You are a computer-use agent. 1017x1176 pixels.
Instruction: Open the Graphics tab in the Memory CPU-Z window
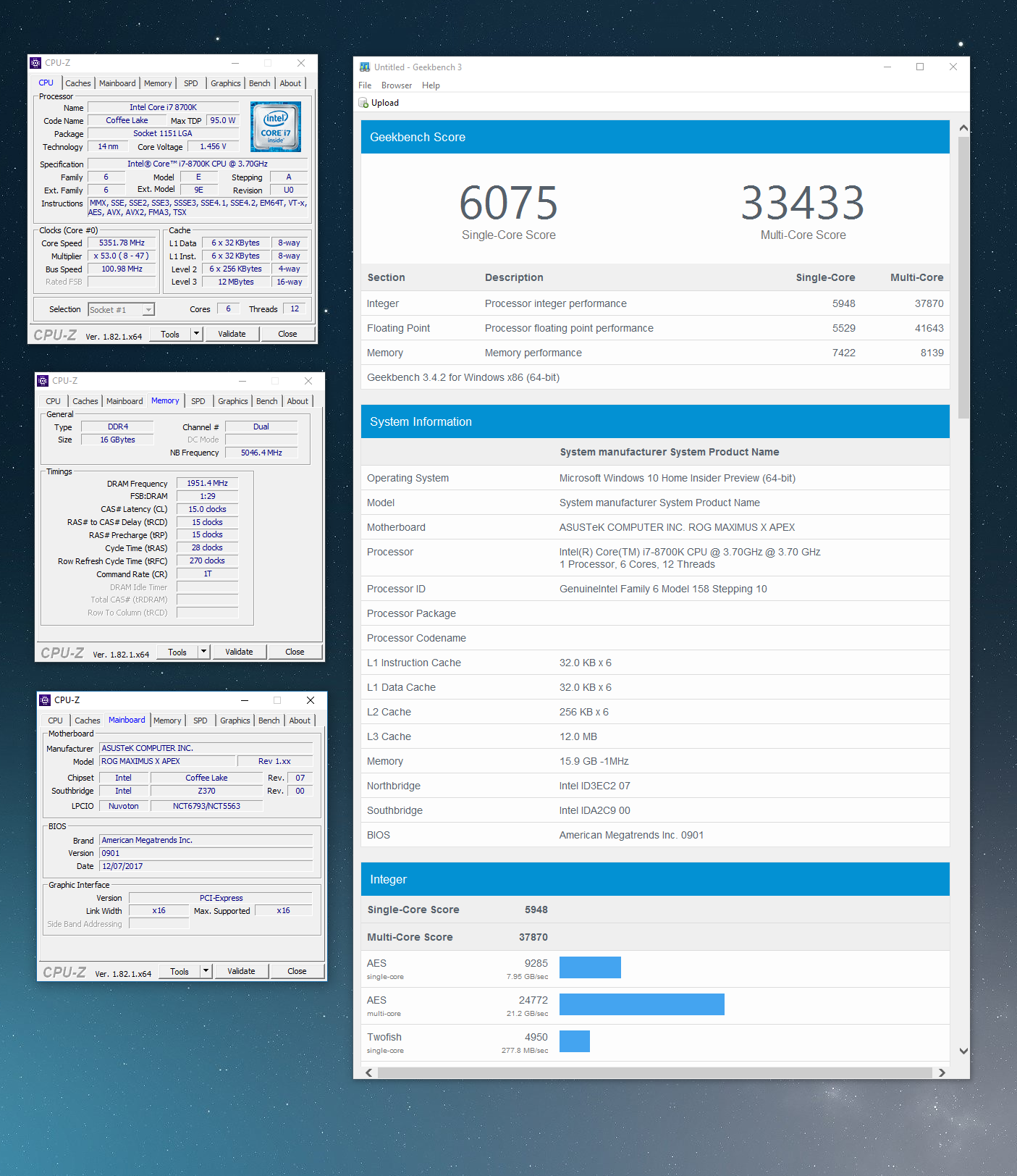(233, 401)
